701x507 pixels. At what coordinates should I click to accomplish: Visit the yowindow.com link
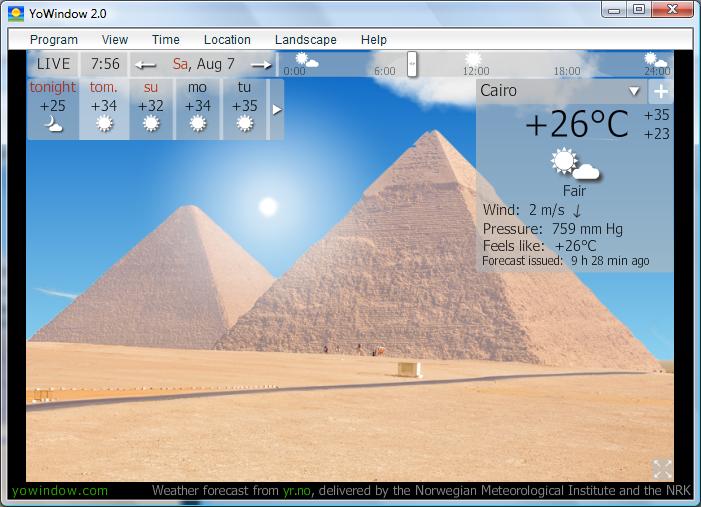pyautogui.click(x=60, y=491)
